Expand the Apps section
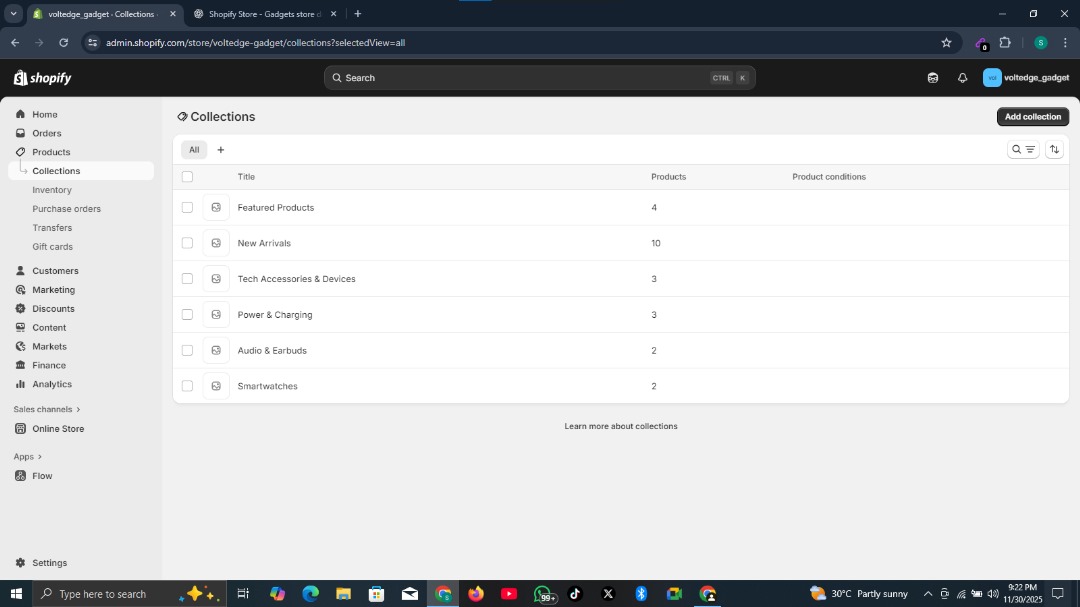The image size is (1080, 607). tap(24, 456)
